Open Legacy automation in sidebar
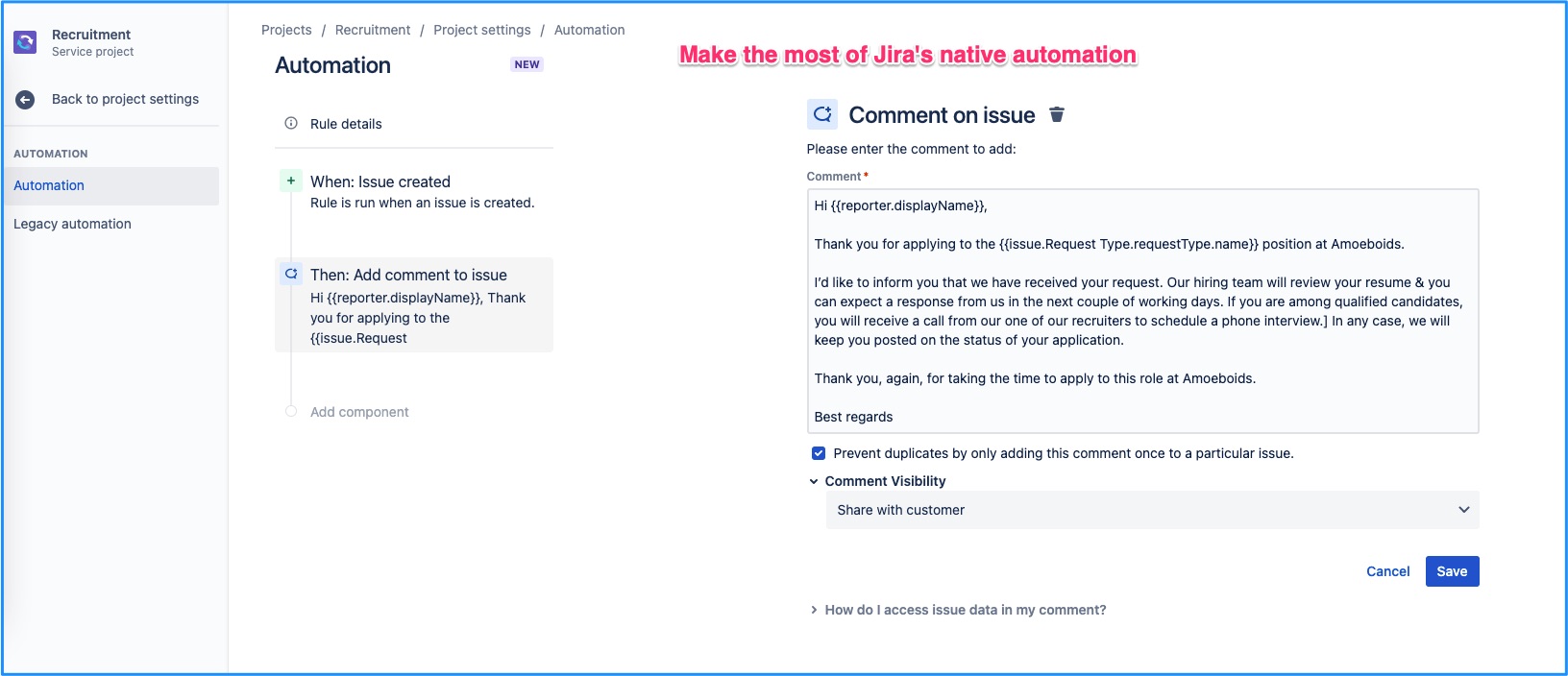The image size is (1568, 676). click(72, 224)
